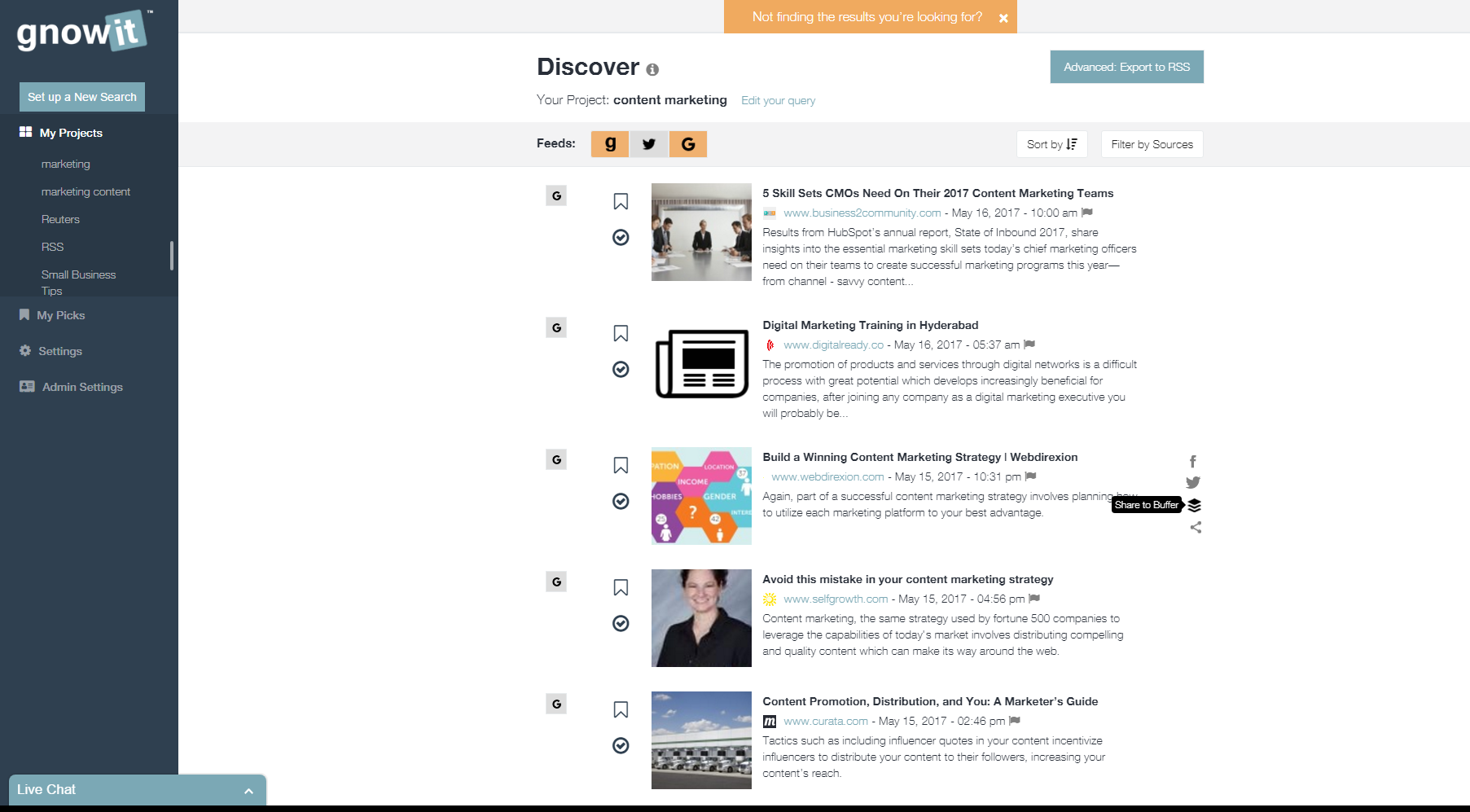The height and width of the screenshot is (812, 1470).
Task: Open 'Avoid this mistake' article title
Action: click(907, 579)
